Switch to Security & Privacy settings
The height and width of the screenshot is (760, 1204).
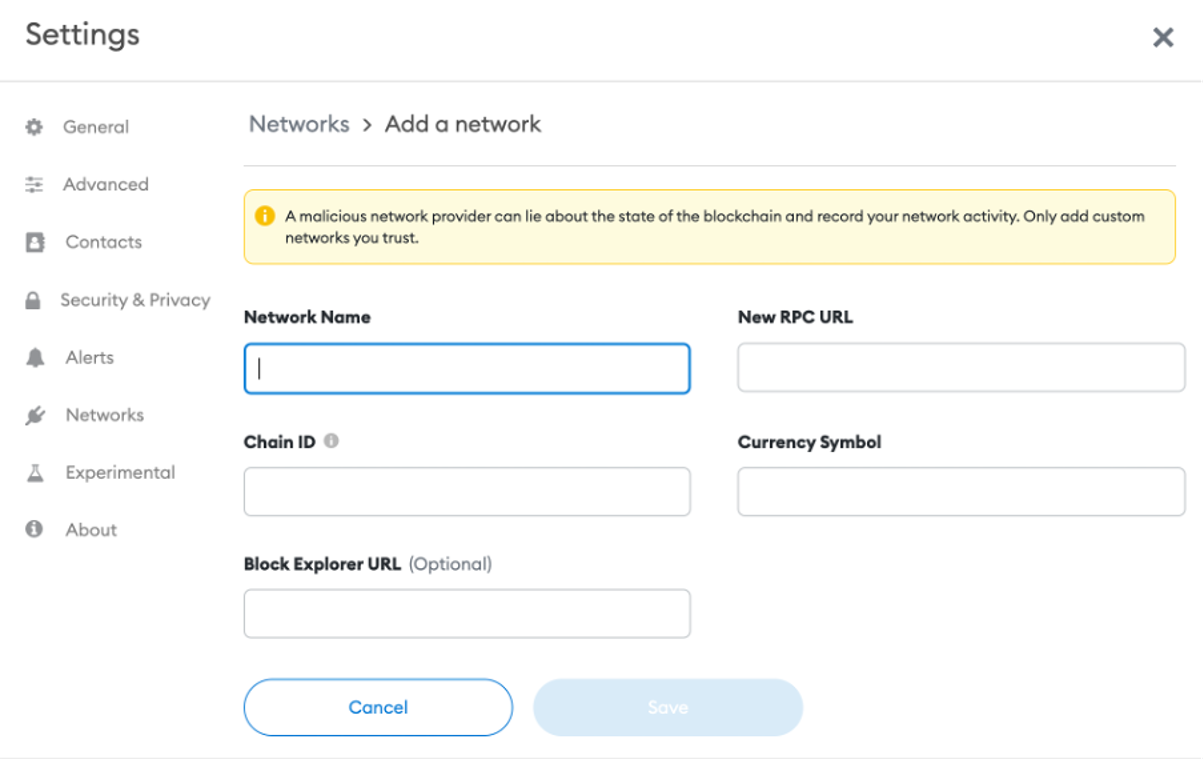tap(135, 300)
